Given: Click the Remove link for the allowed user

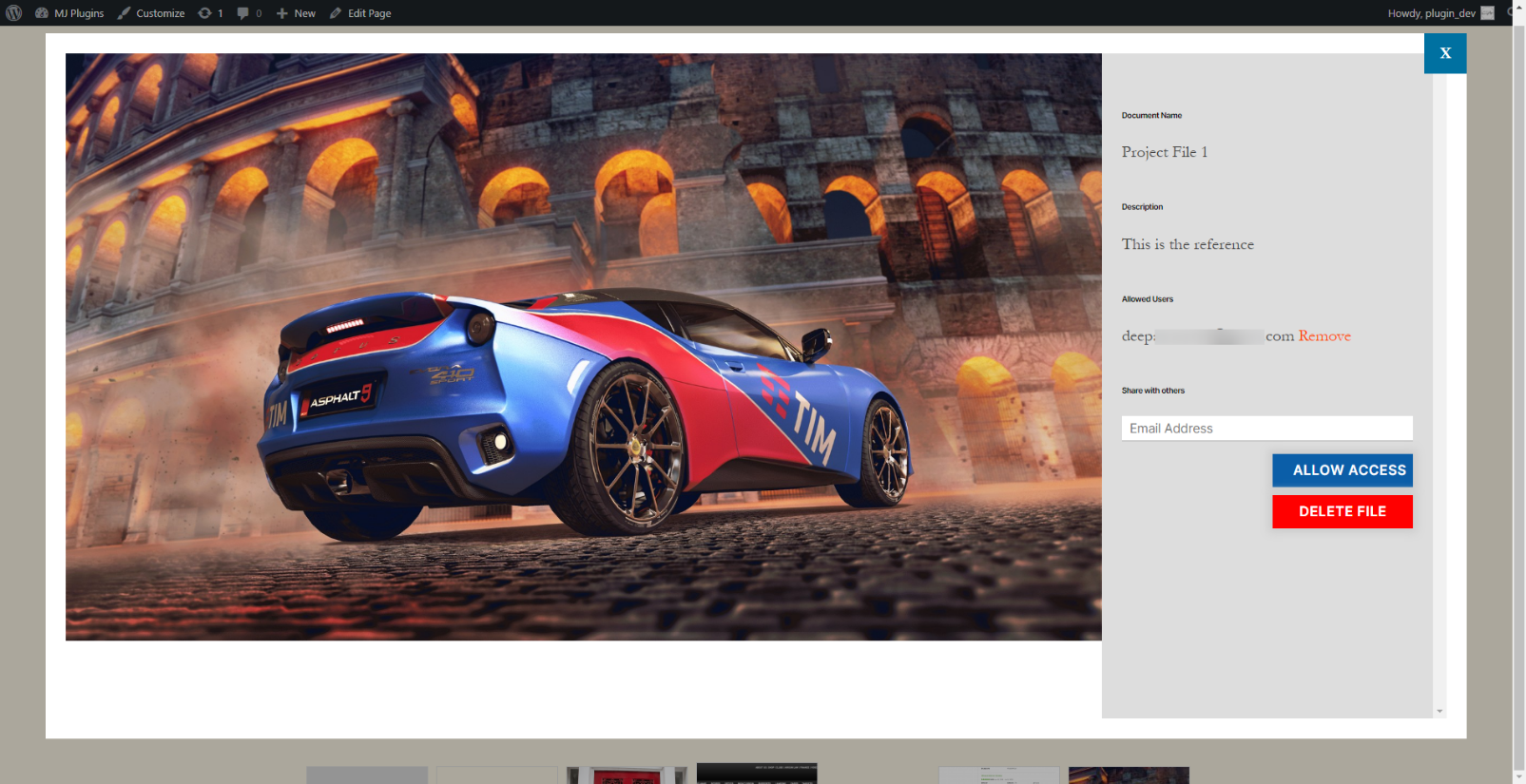Looking at the screenshot, I should tap(1324, 335).
